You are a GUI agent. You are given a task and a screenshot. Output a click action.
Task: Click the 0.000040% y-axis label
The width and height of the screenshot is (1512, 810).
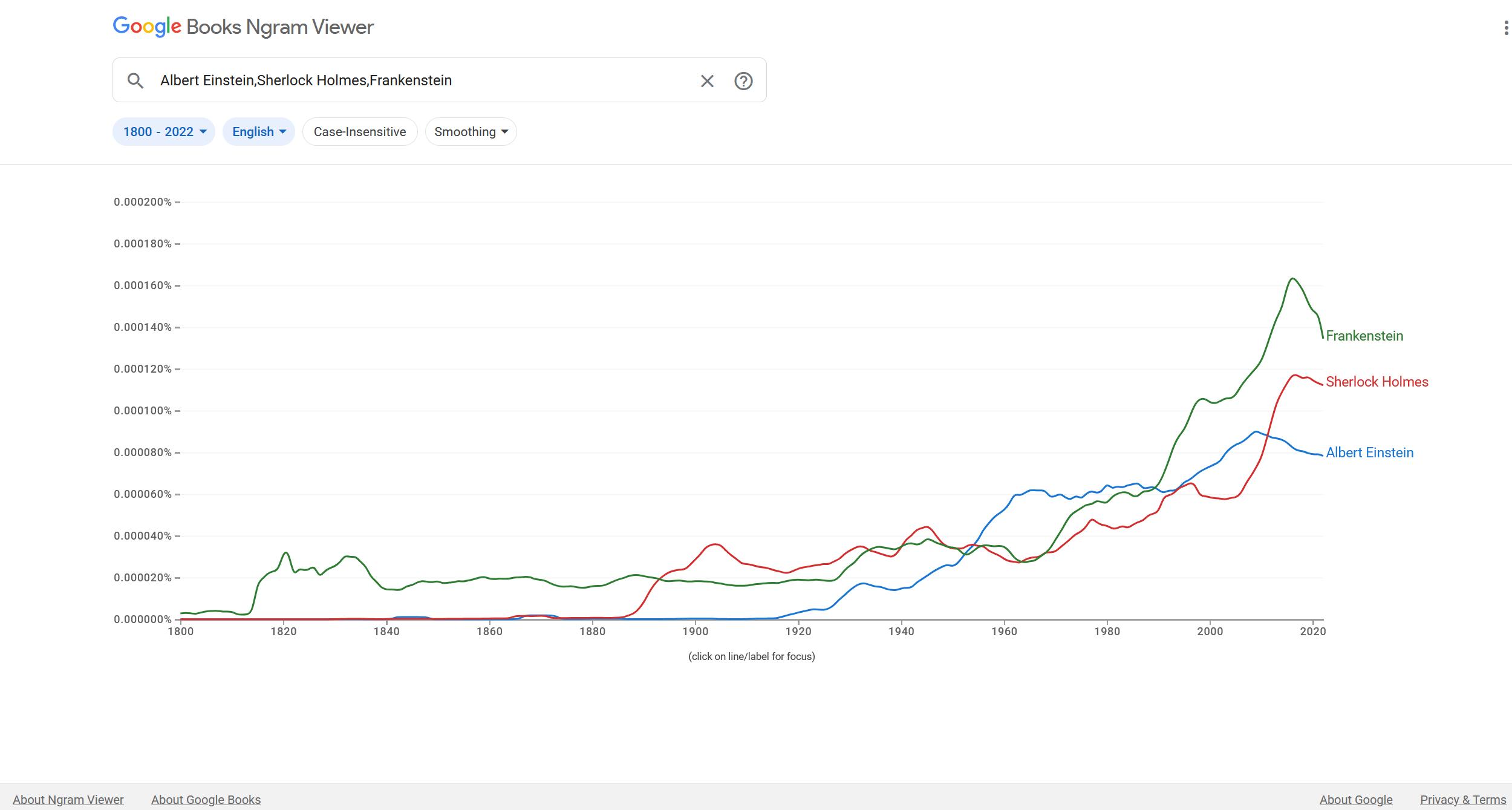tap(143, 536)
